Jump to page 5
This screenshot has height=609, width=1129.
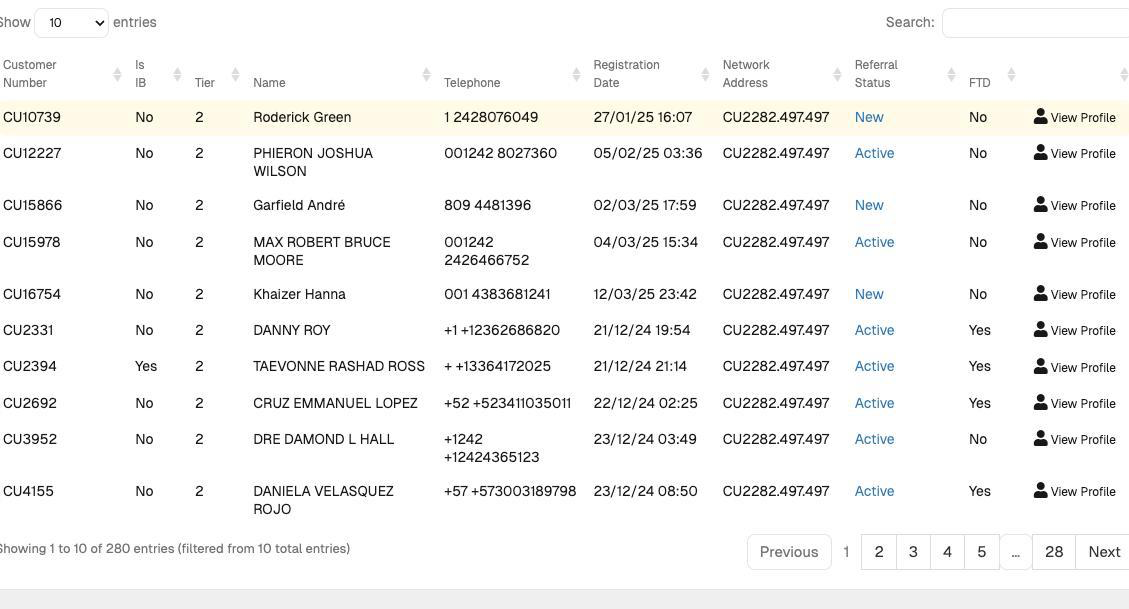(x=981, y=552)
